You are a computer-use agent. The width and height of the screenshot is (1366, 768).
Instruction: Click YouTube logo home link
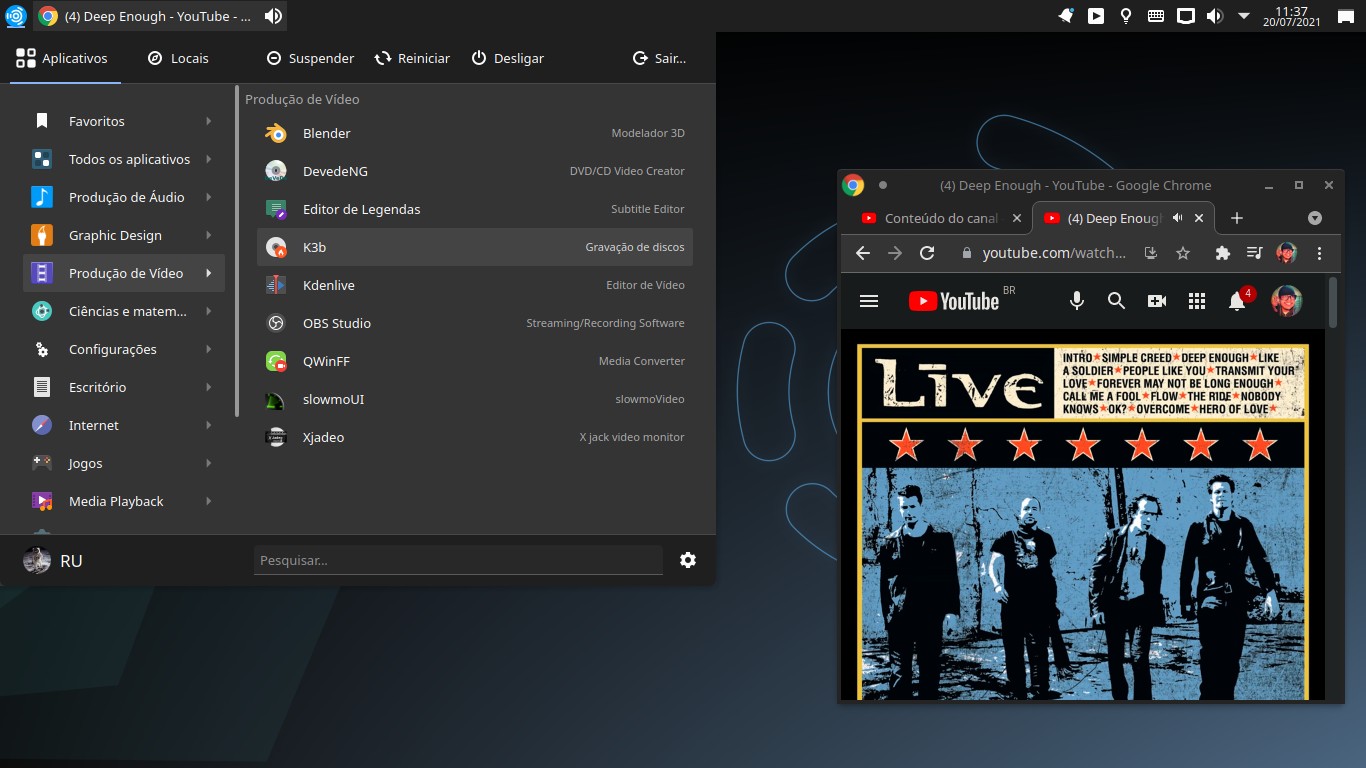point(954,301)
